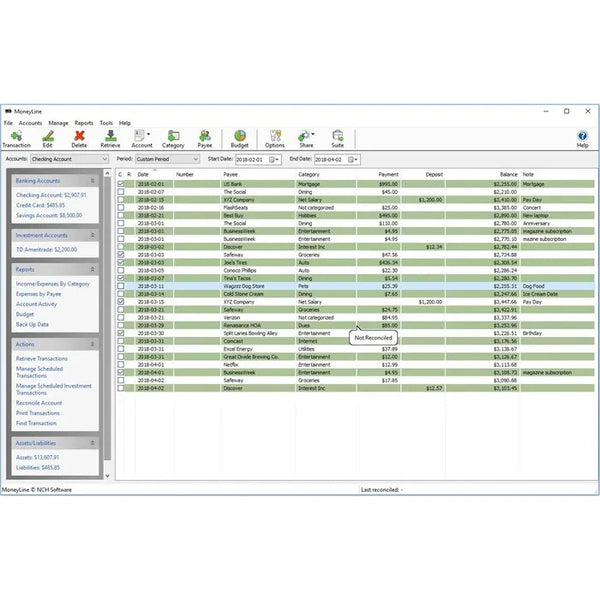Open the Share button dropdown arrow
Viewport: 600px width, 600px height.
[313, 134]
